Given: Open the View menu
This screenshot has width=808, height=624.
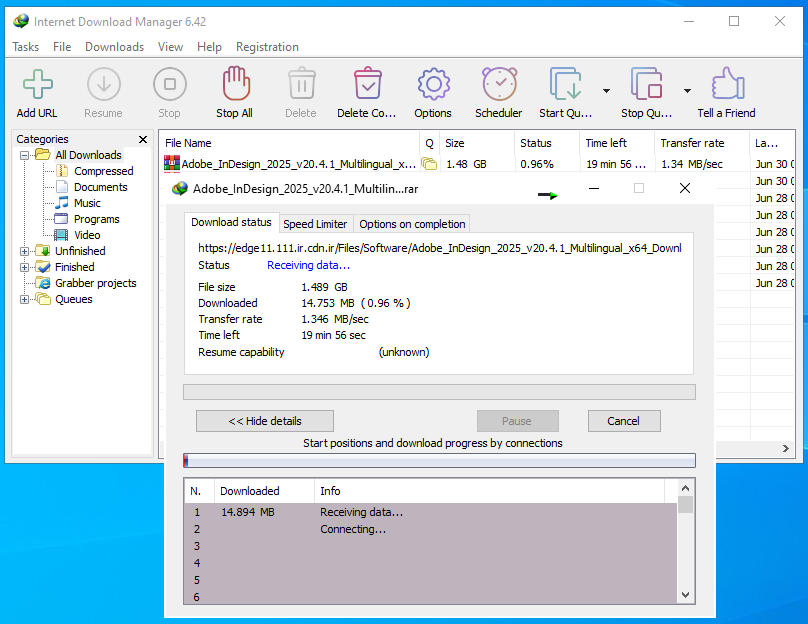Looking at the screenshot, I should 170,47.
